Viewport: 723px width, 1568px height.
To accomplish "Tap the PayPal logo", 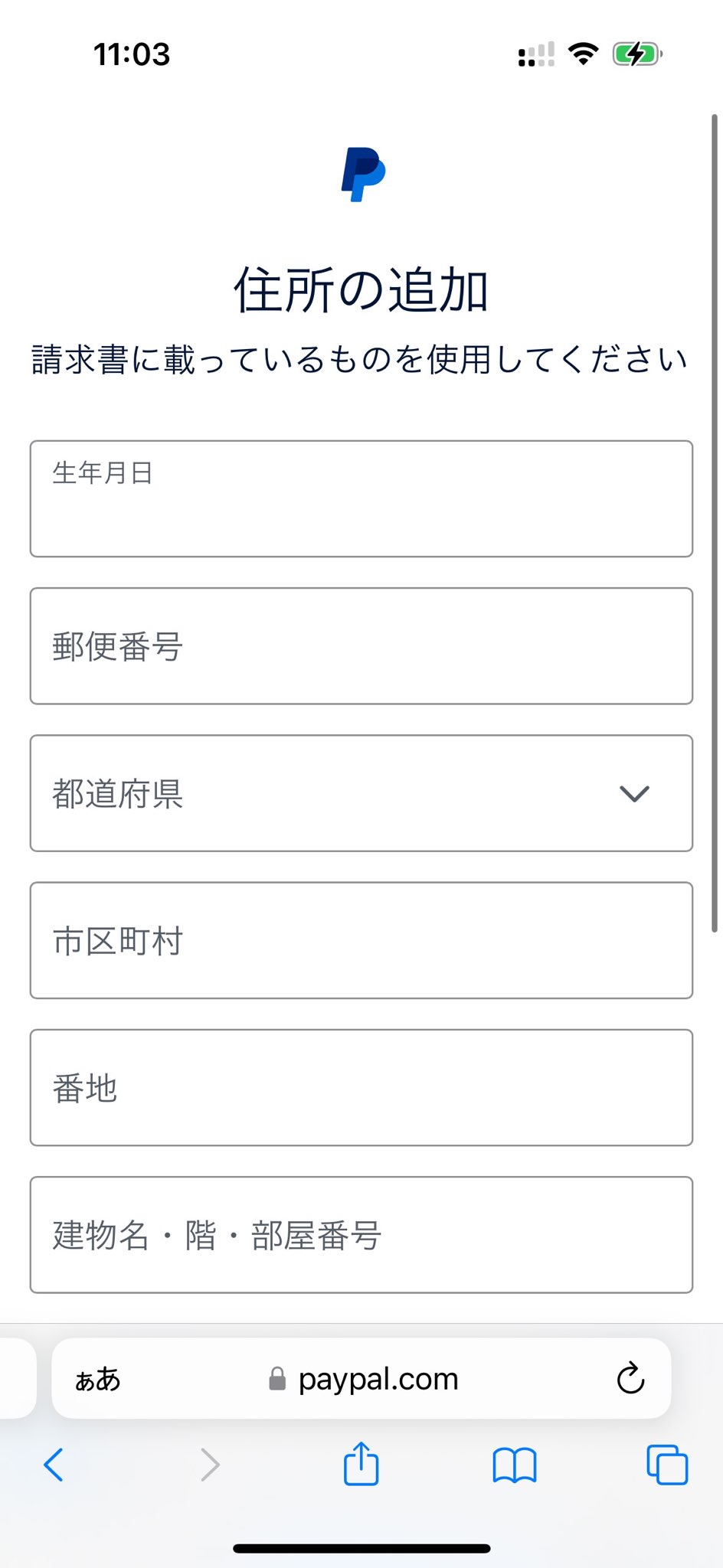I will 363,175.
